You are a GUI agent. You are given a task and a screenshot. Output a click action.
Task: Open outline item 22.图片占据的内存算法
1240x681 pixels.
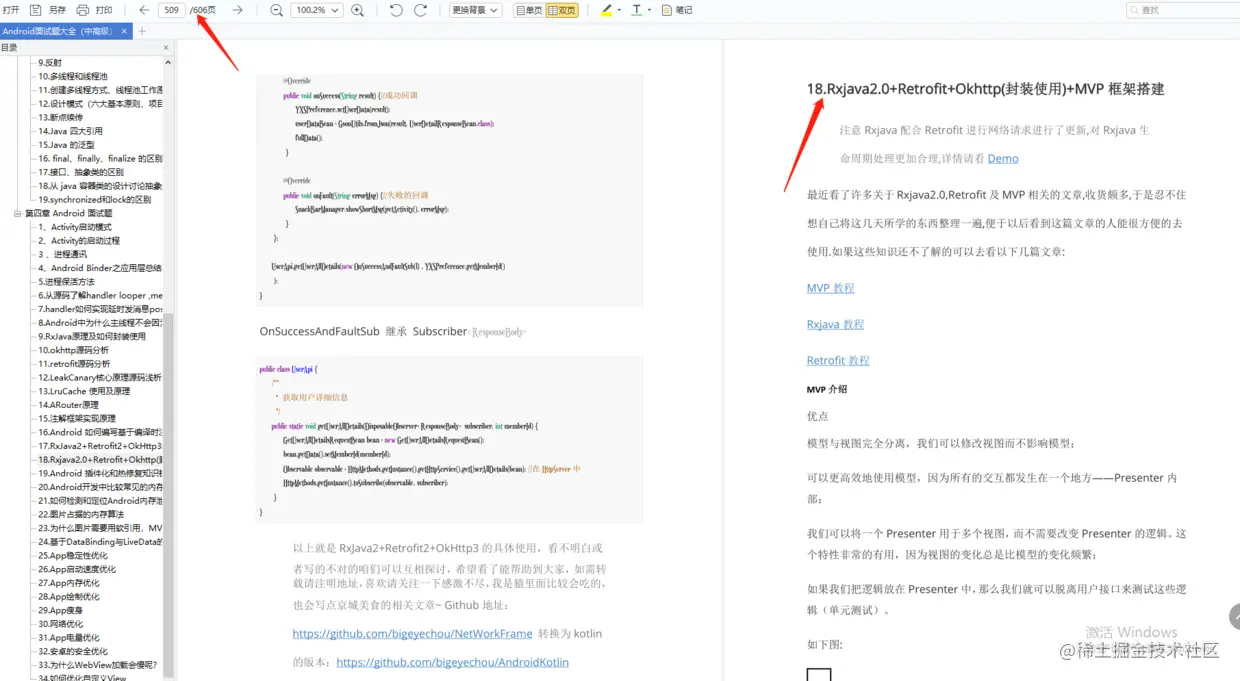[x=82, y=514]
